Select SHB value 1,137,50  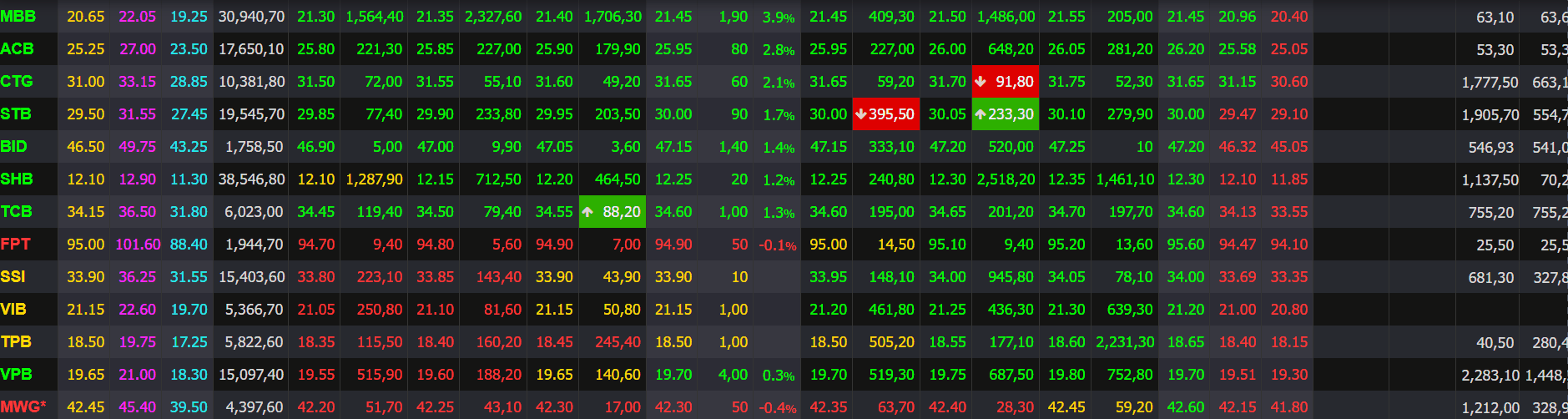click(1490, 180)
